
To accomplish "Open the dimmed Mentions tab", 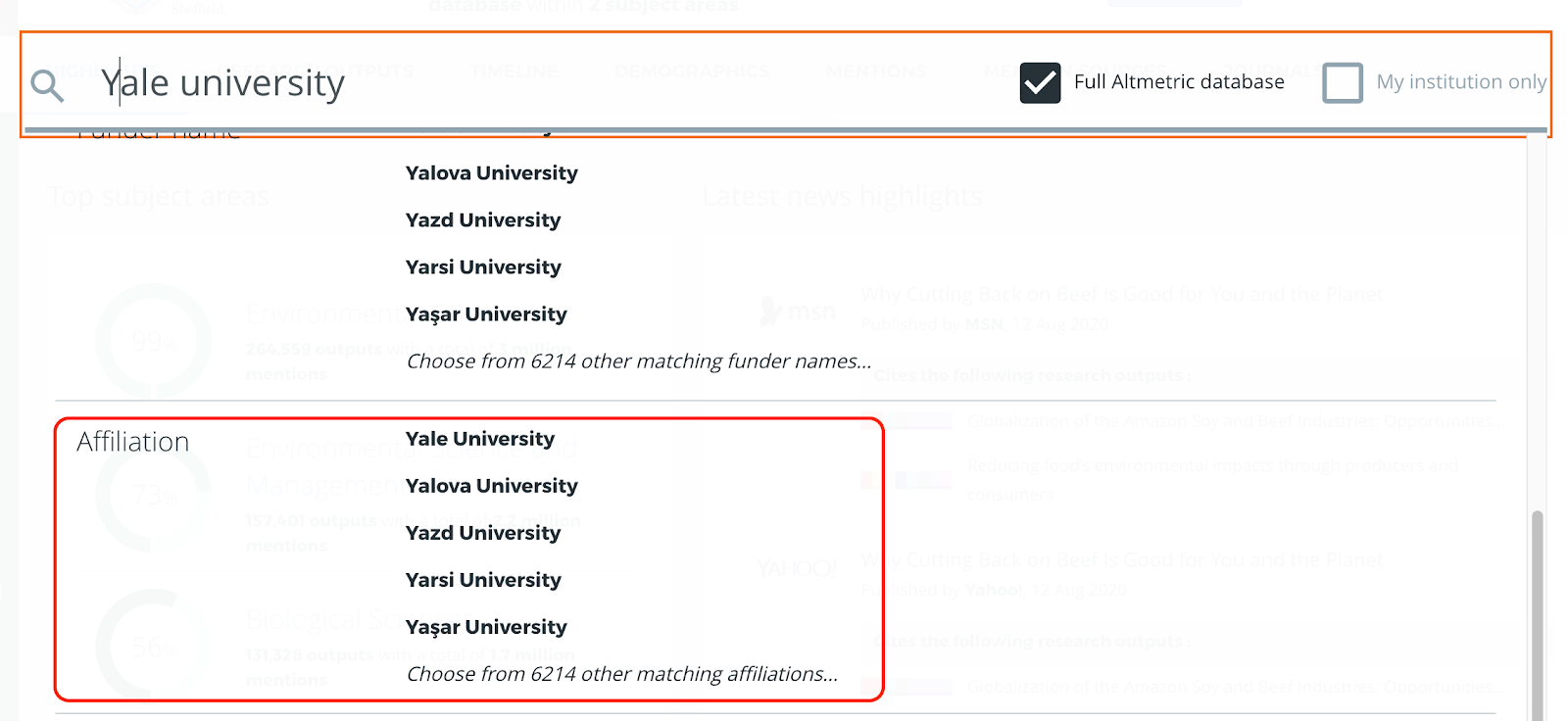I will [876, 72].
